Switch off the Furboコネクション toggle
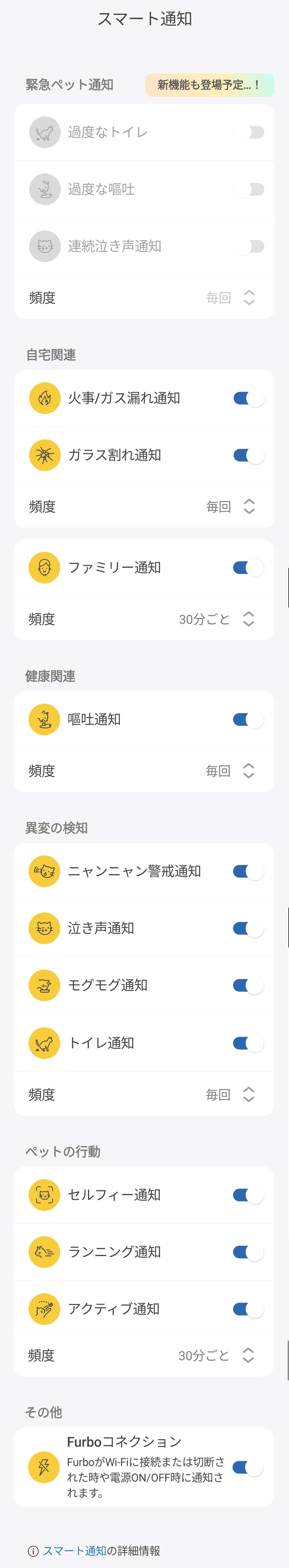Screen dimensions: 289x1568 [248, 1467]
